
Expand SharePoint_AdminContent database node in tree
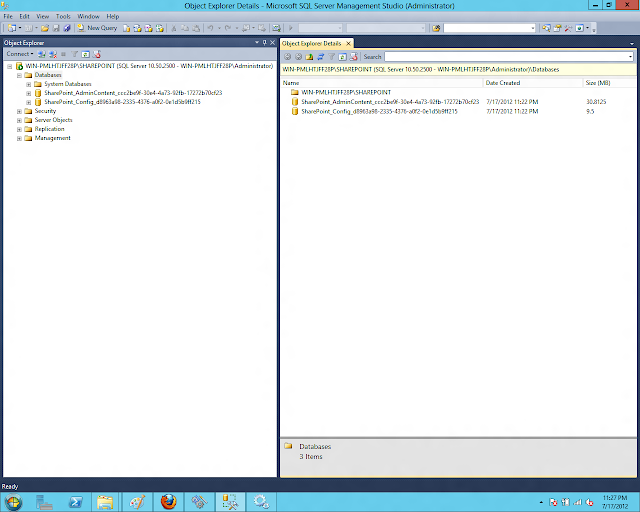[x=29, y=93]
